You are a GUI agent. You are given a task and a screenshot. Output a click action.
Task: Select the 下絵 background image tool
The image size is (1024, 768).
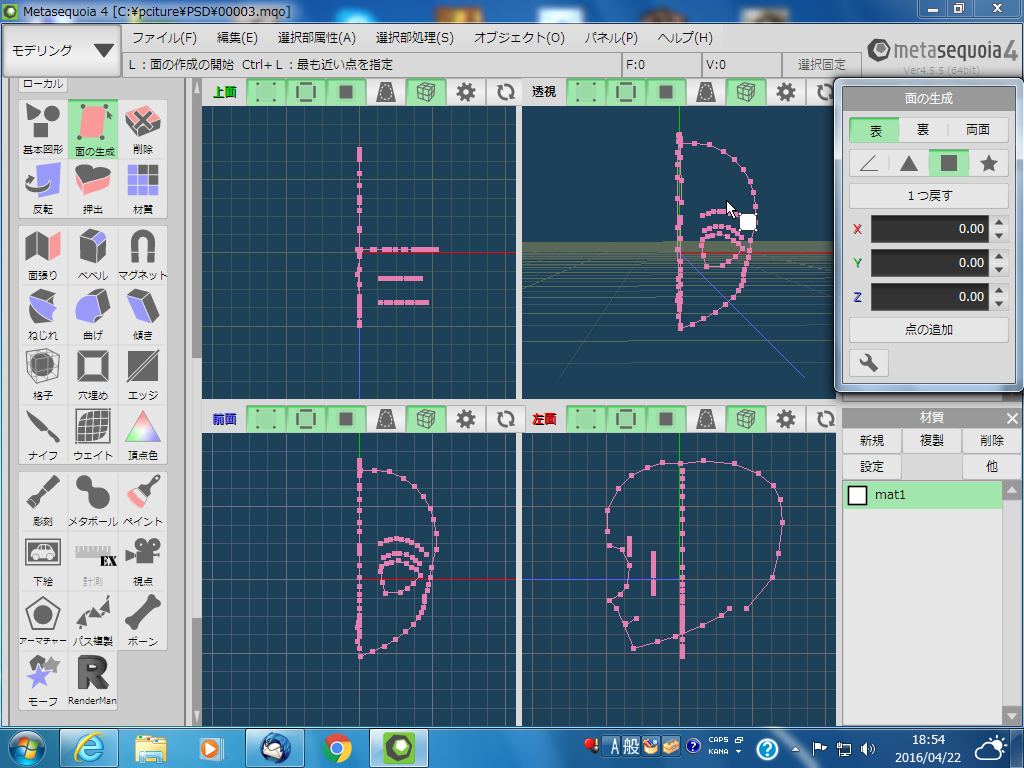(x=43, y=561)
